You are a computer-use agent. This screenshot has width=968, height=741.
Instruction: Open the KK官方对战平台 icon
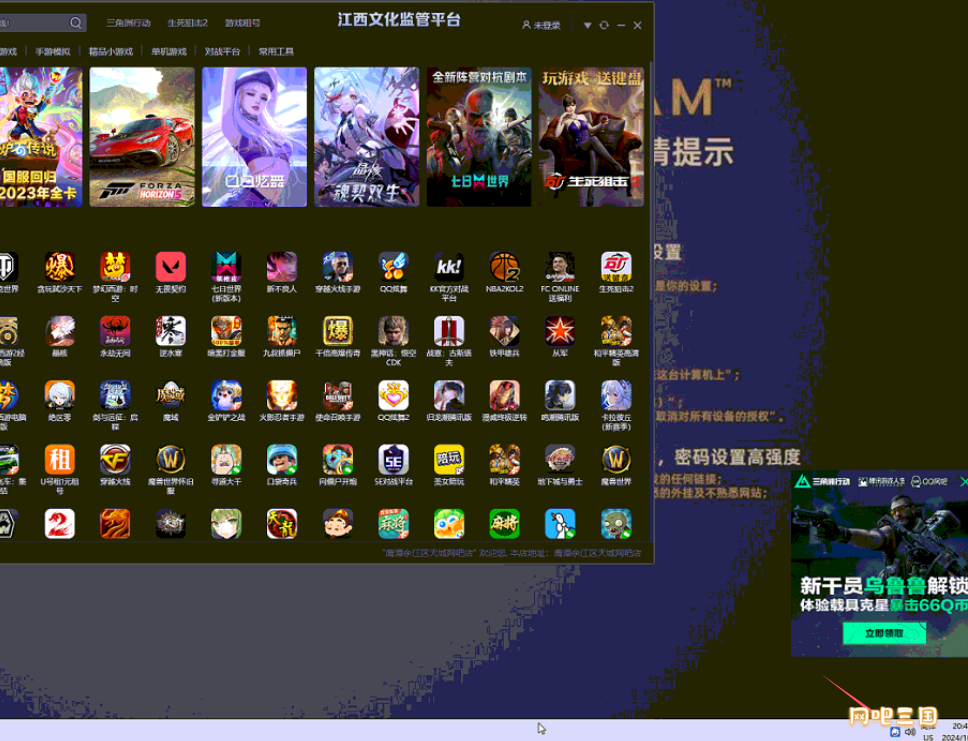coord(449,267)
